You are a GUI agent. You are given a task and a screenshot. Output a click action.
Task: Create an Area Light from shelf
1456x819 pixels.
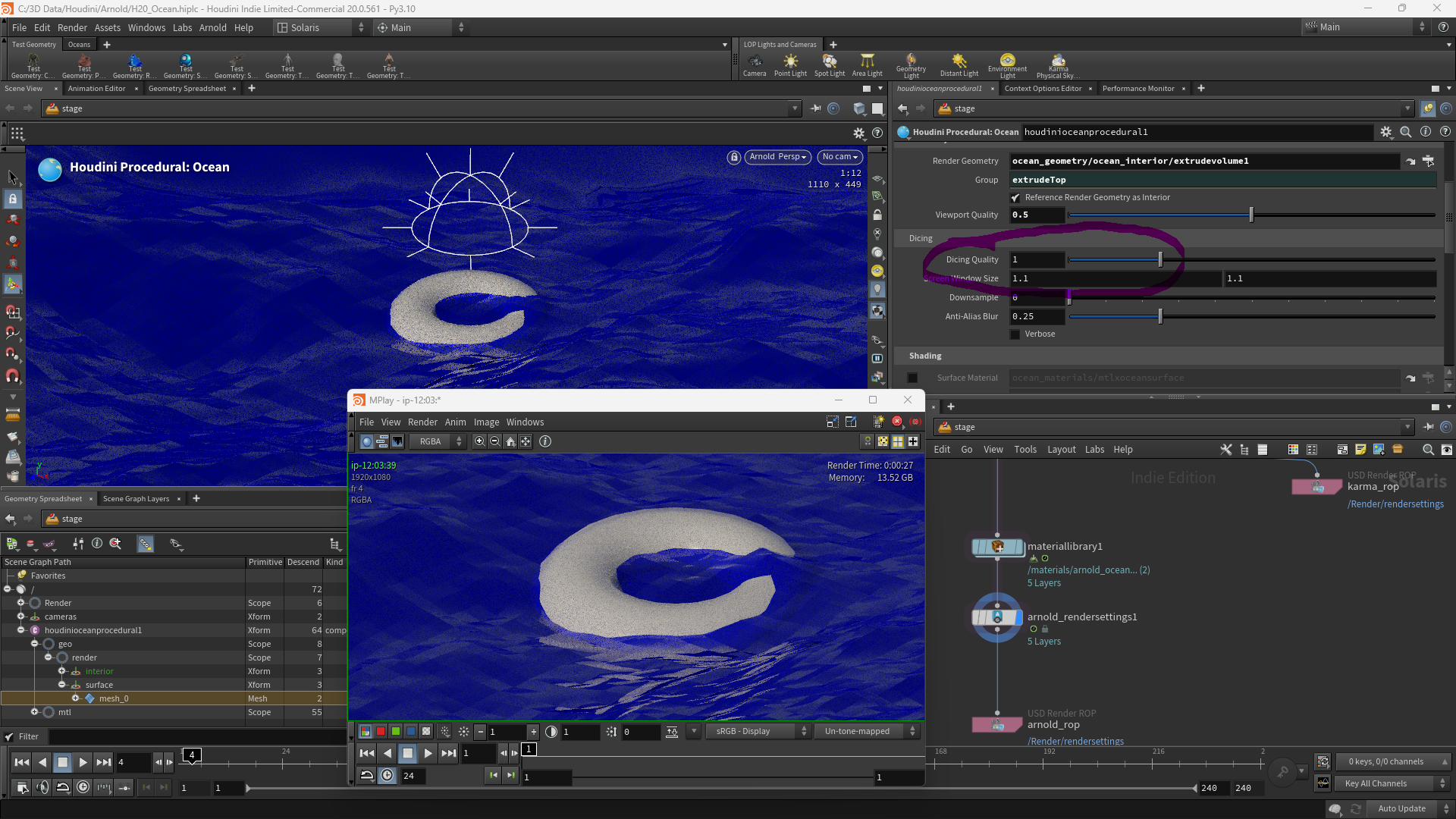pyautogui.click(x=868, y=64)
